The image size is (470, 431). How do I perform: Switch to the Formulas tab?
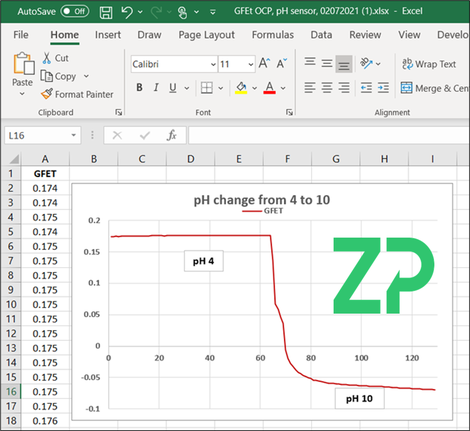(273, 35)
